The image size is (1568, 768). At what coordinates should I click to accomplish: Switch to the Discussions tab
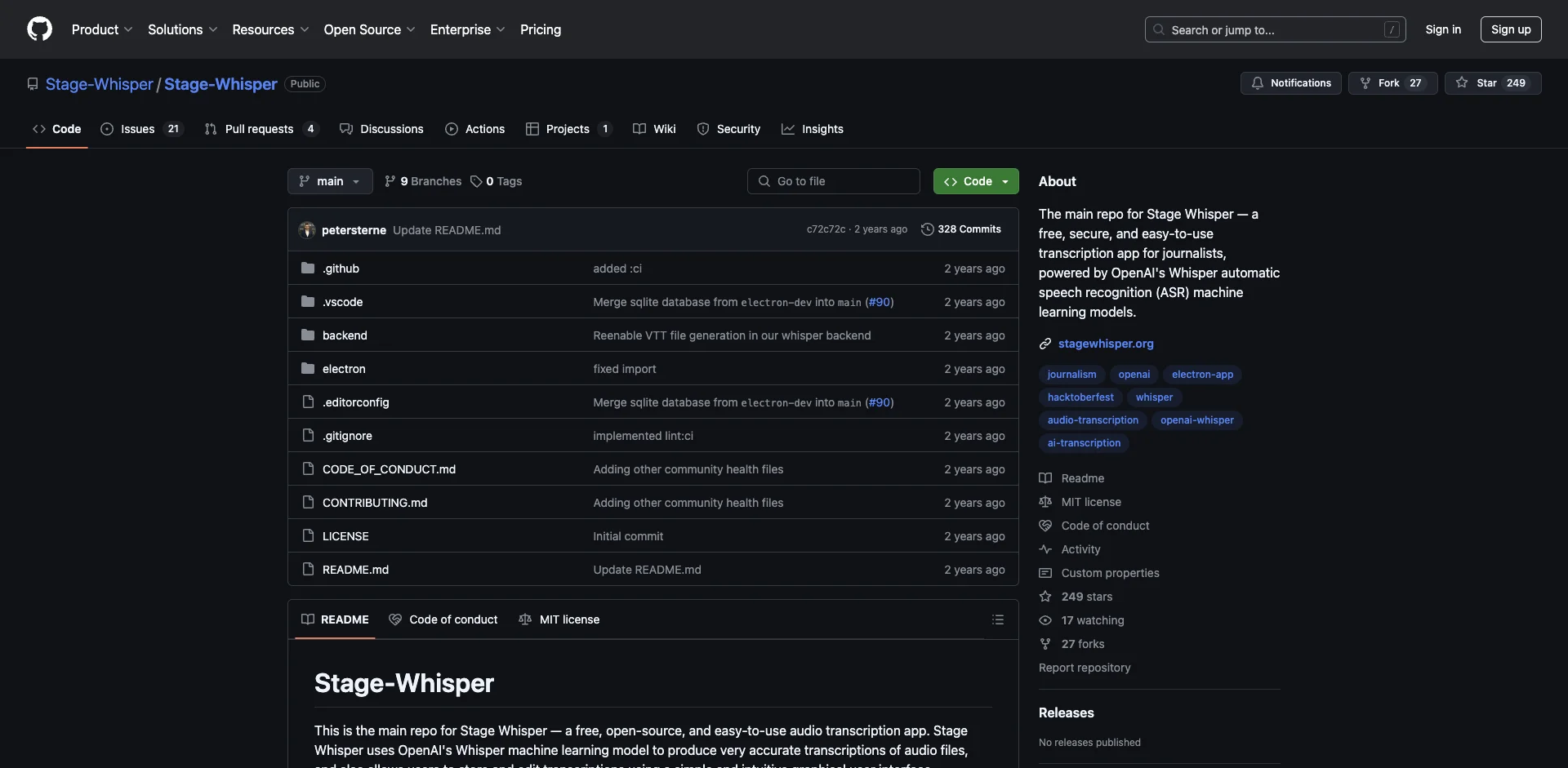tap(381, 129)
